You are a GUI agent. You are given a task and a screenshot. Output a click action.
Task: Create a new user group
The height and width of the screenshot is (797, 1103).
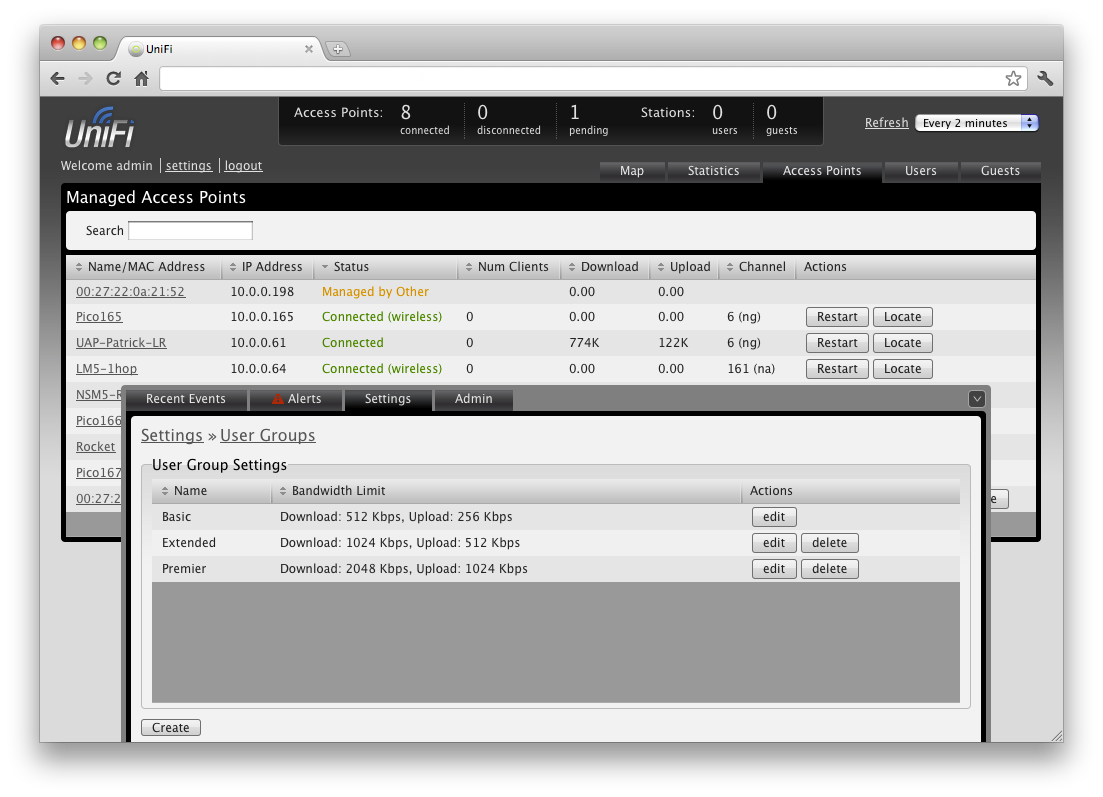[171, 727]
